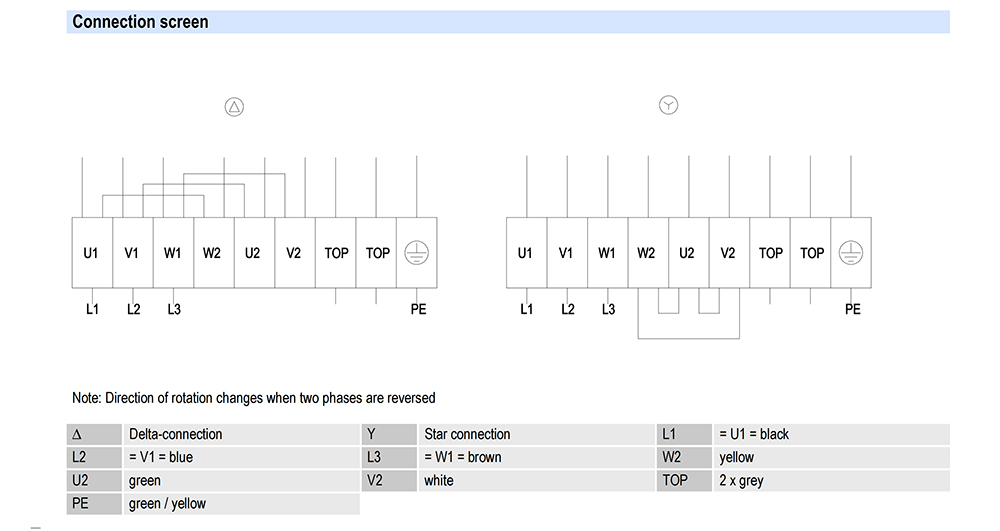Image resolution: width=1000 pixels, height=531 pixels.
Task: Click the Star connection legend entry
Action: click(467, 434)
